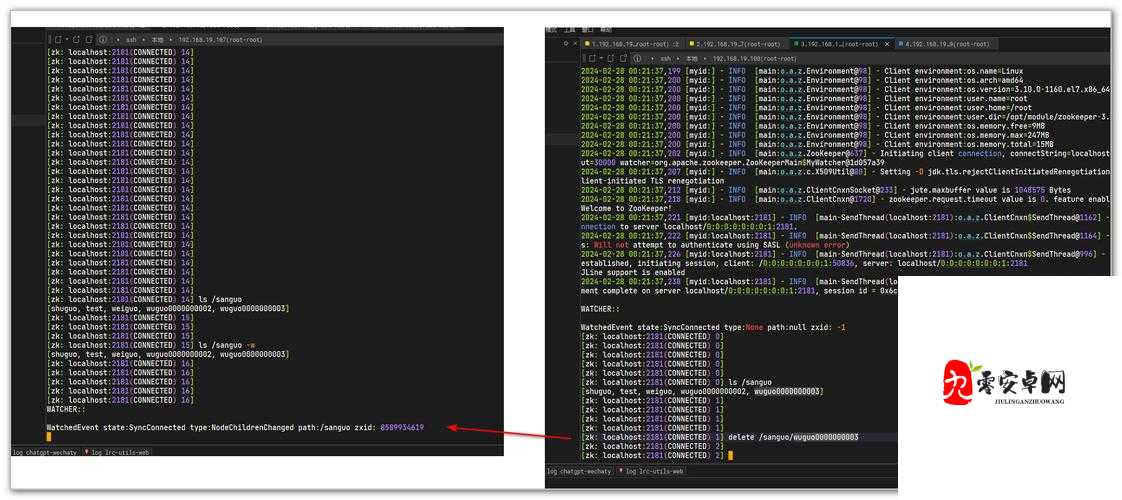This screenshot has height=500, width=1122.
Task: Click the delete /sanguo/wuguo0000000003 command line
Action: [x=792, y=437]
